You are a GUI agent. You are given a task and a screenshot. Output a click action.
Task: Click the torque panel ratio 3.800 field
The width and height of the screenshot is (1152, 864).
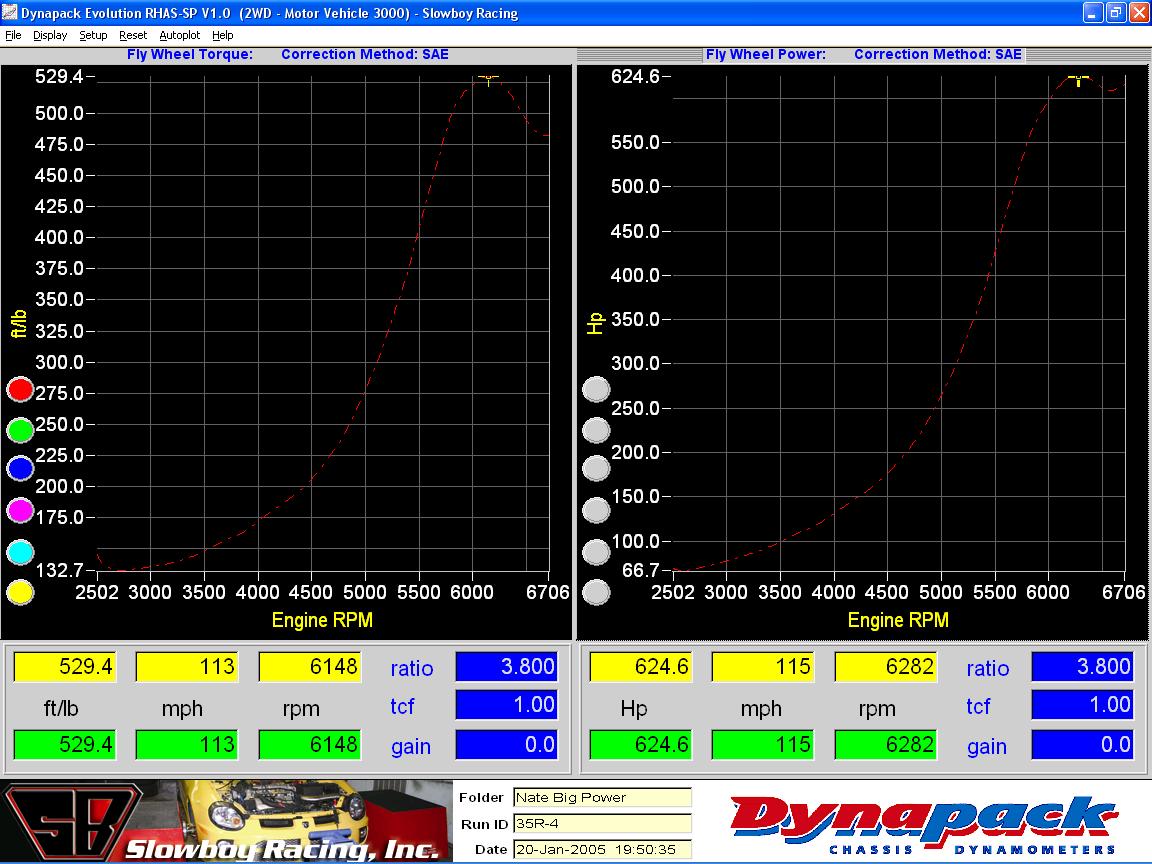tap(506, 666)
